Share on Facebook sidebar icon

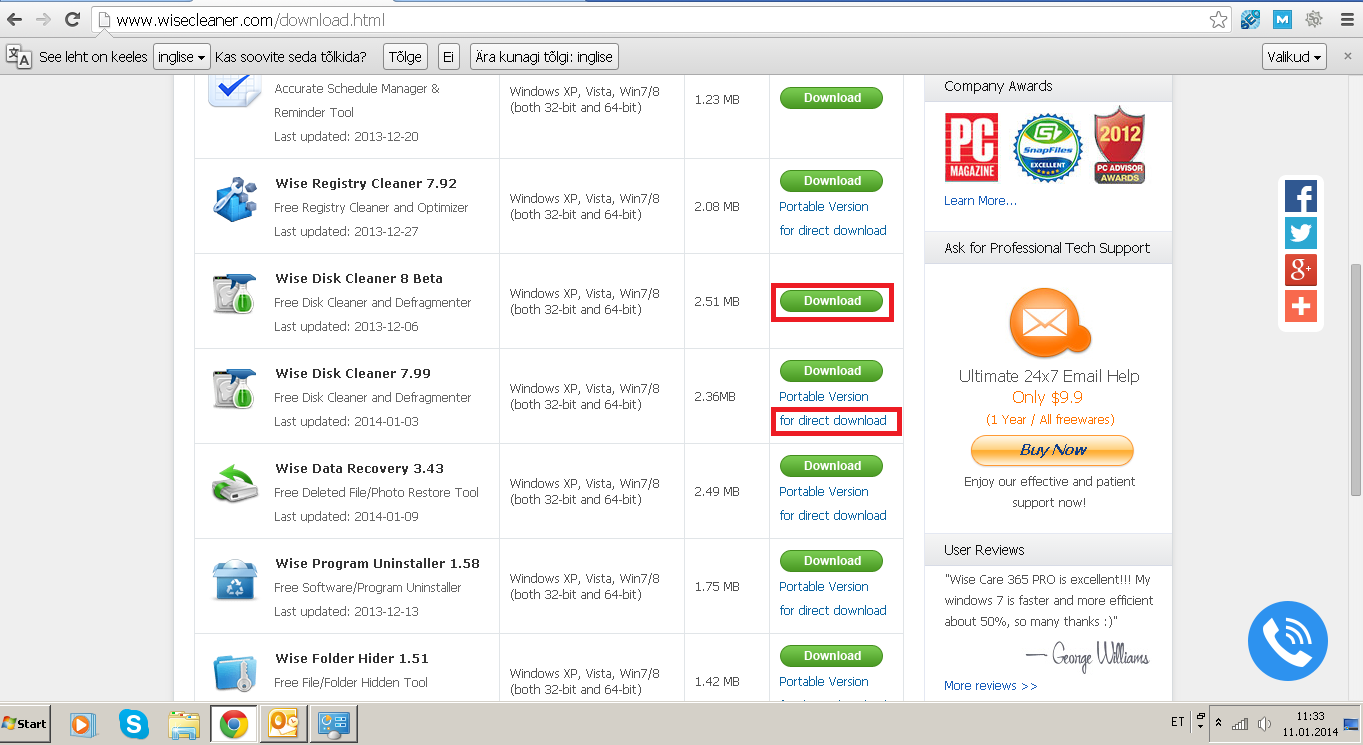(1301, 196)
